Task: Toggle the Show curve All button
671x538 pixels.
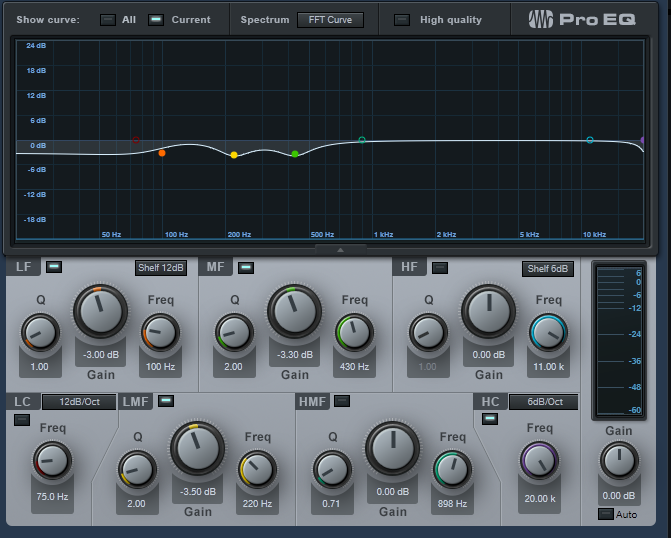Action: point(107,20)
